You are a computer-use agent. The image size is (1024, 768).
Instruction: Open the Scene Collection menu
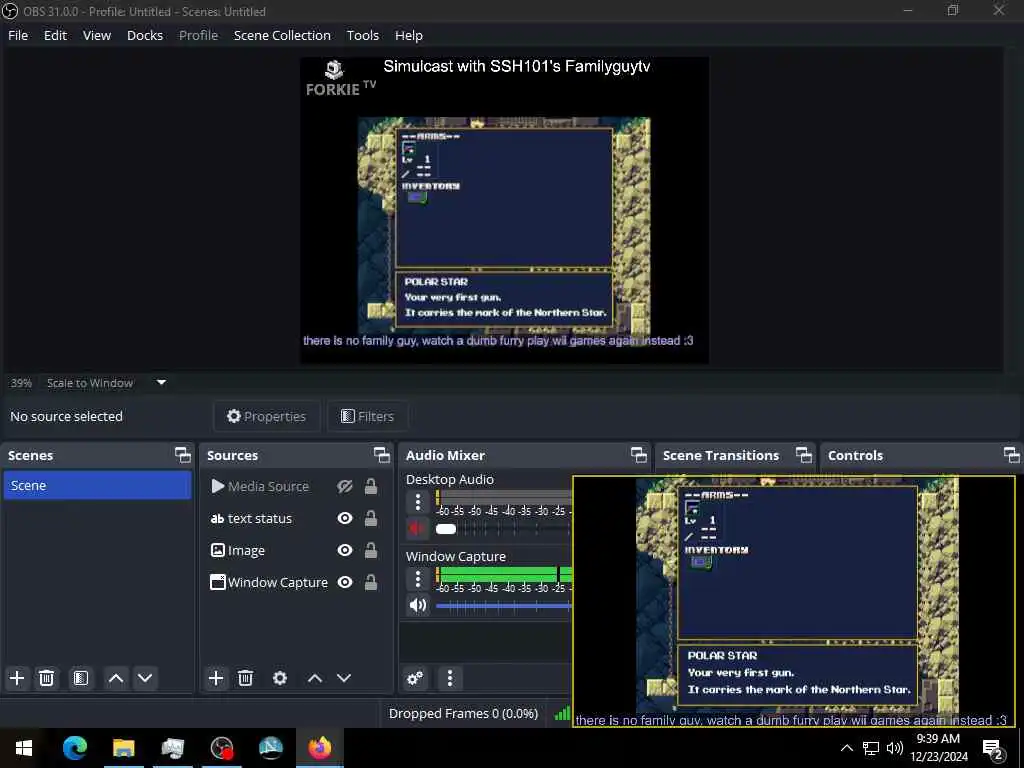click(x=282, y=35)
